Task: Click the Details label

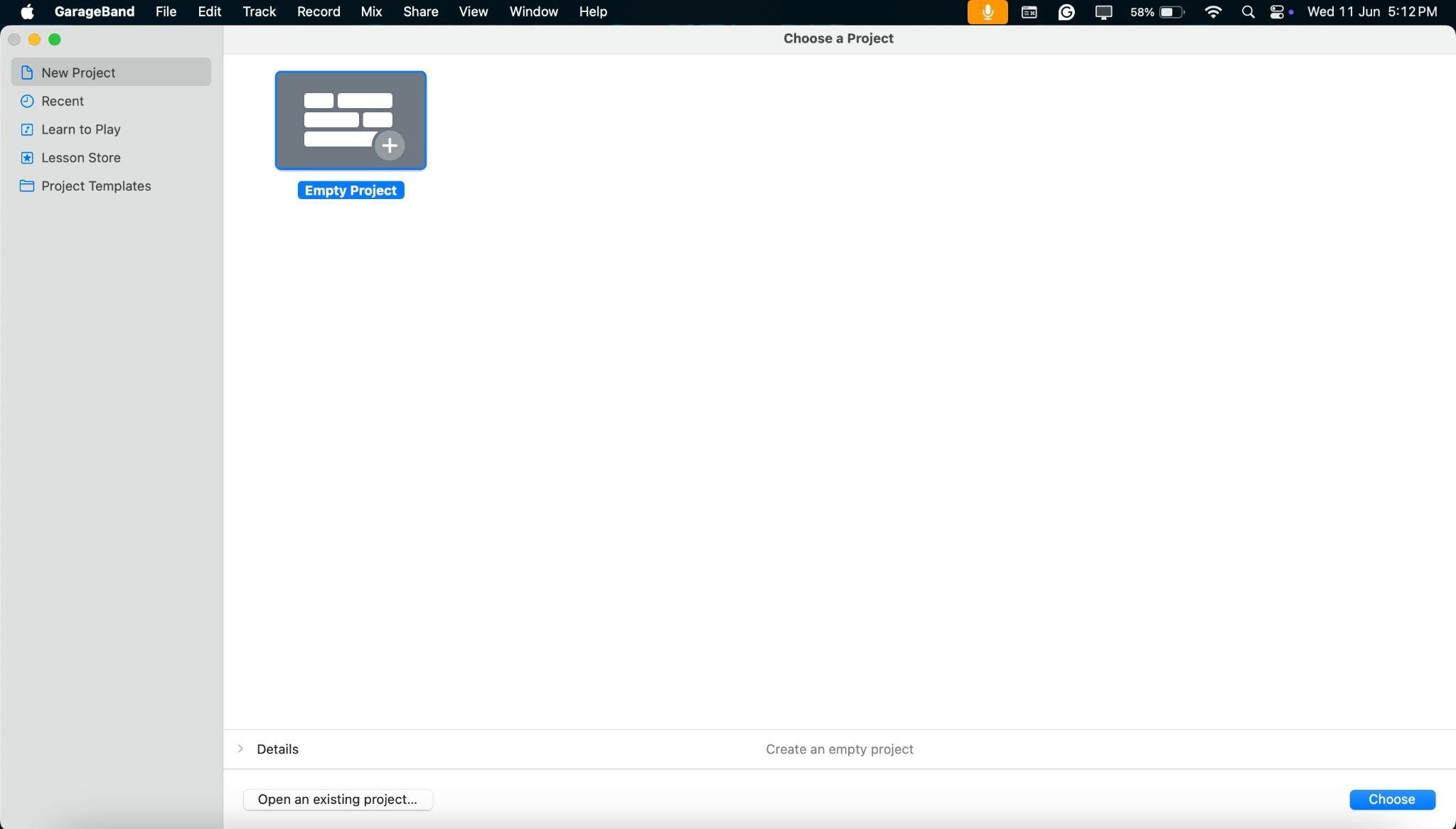Action: point(277,749)
